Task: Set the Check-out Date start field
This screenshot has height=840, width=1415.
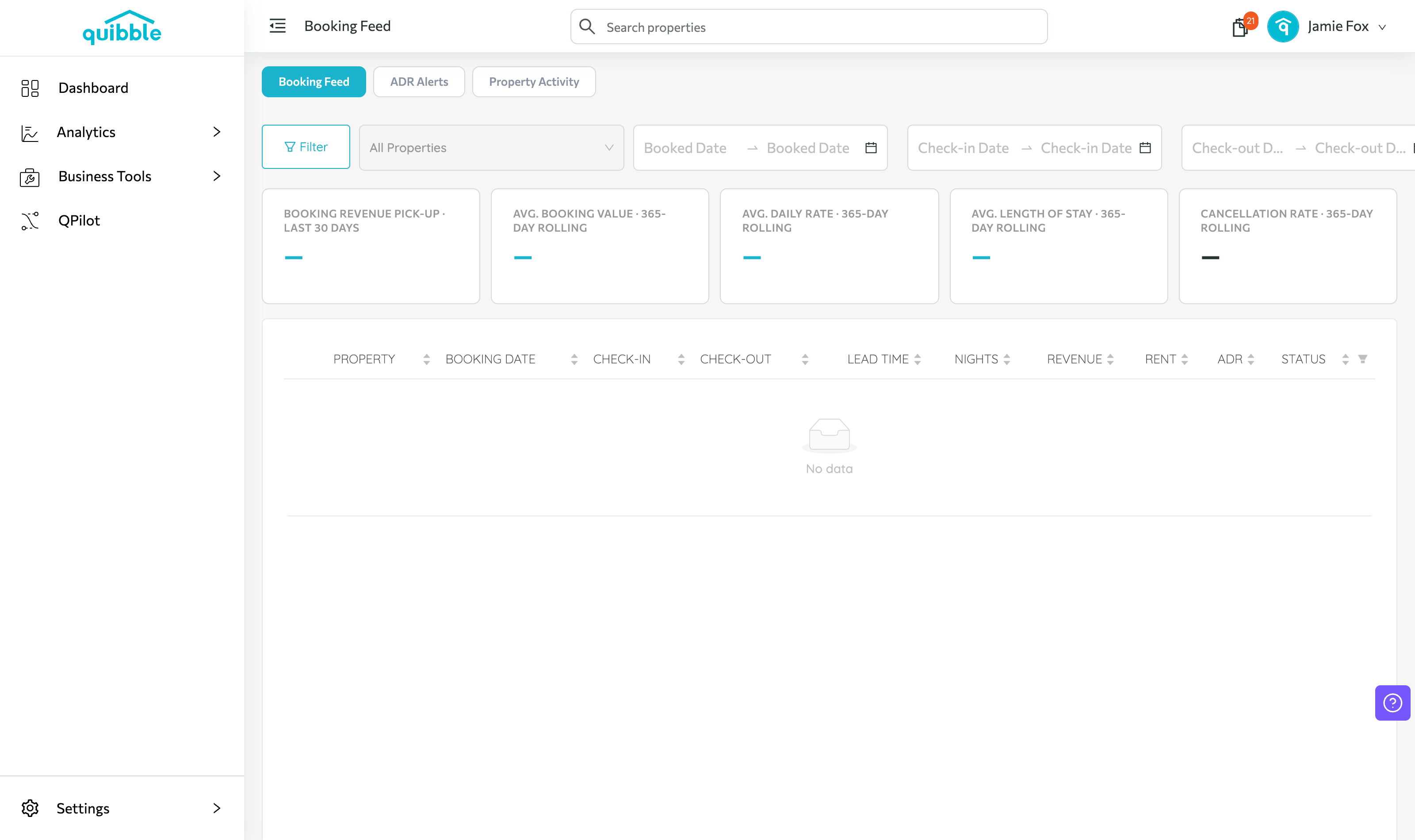Action: coord(1237,148)
